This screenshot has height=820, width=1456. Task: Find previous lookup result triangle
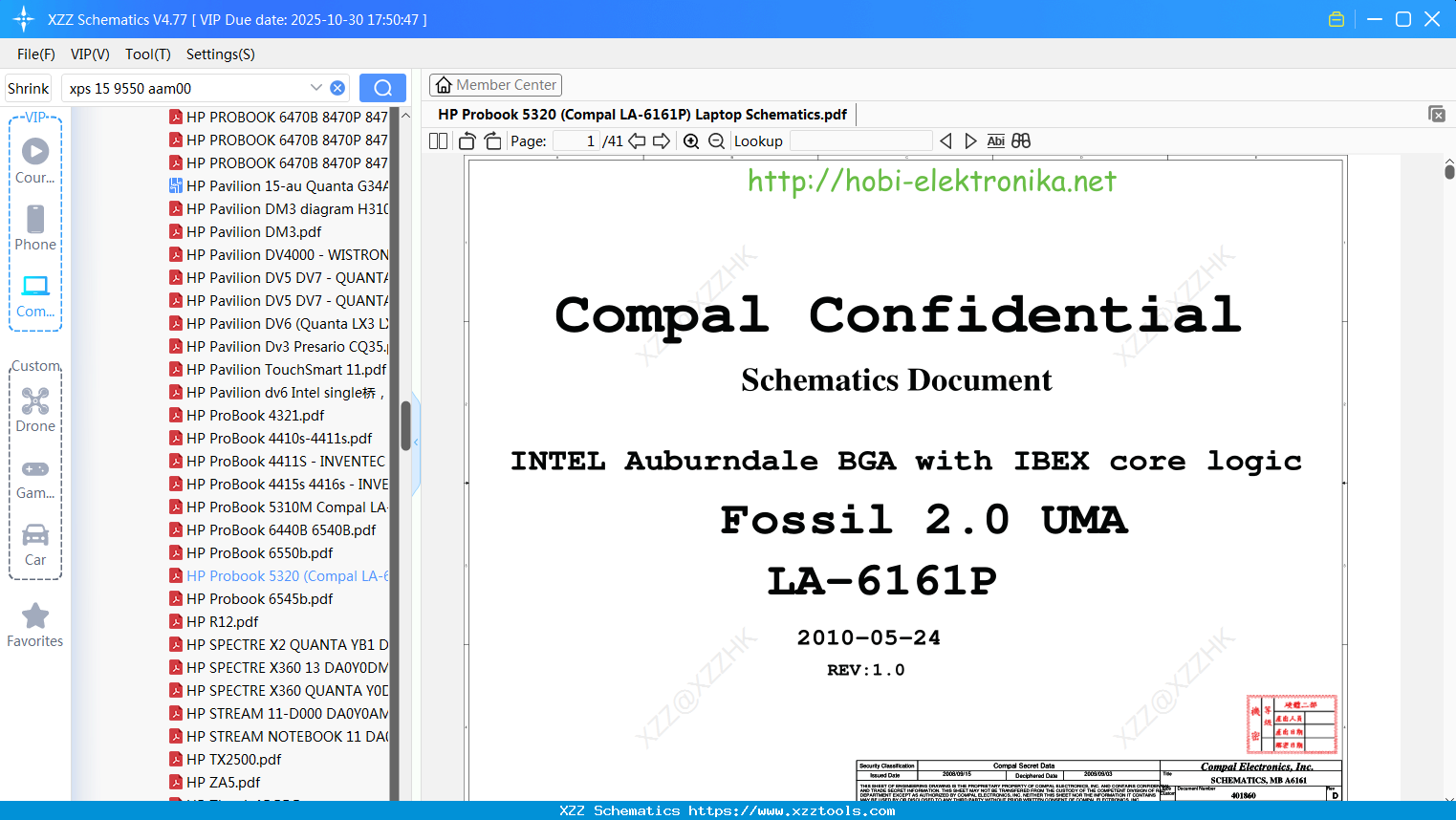(945, 140)
